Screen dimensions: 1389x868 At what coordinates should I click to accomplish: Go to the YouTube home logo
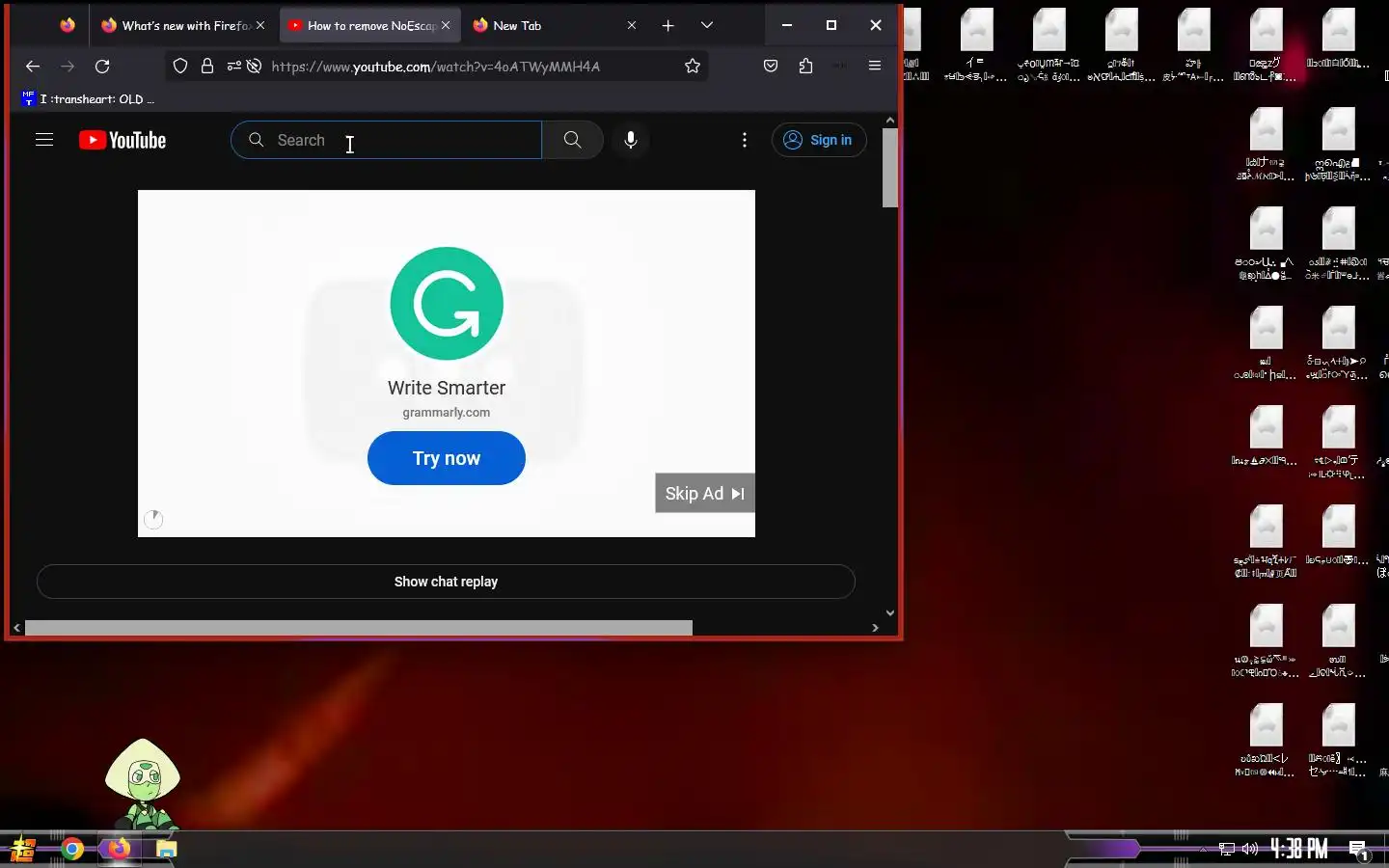click(123, 140)
